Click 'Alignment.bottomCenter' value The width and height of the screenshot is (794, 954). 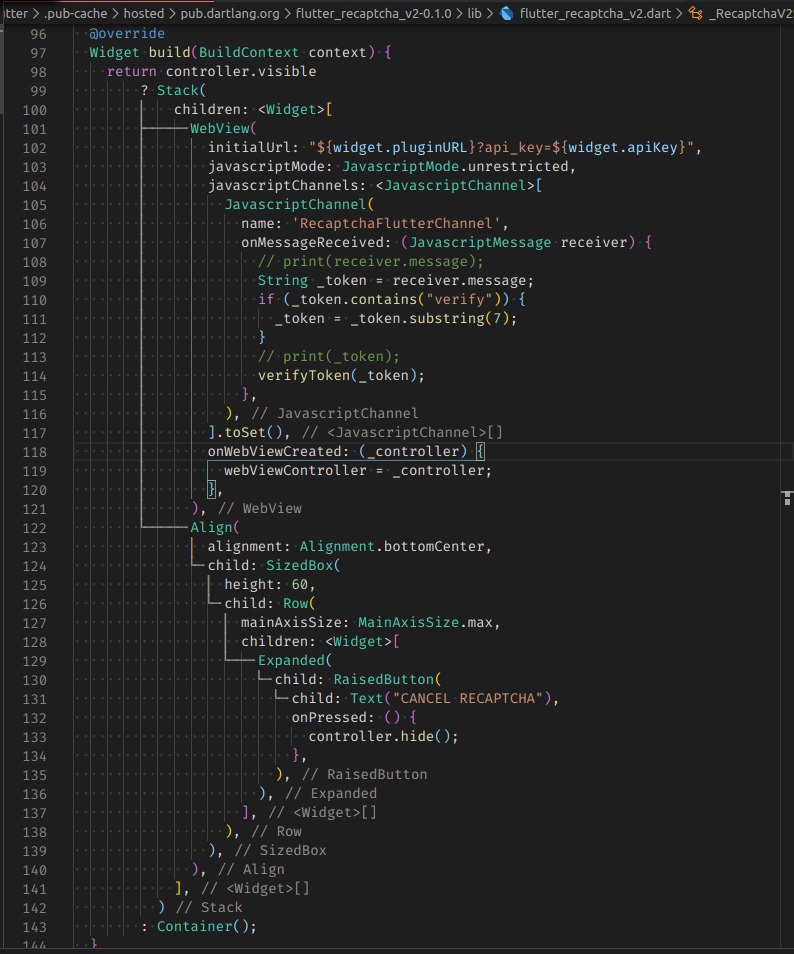pos(392,546)
